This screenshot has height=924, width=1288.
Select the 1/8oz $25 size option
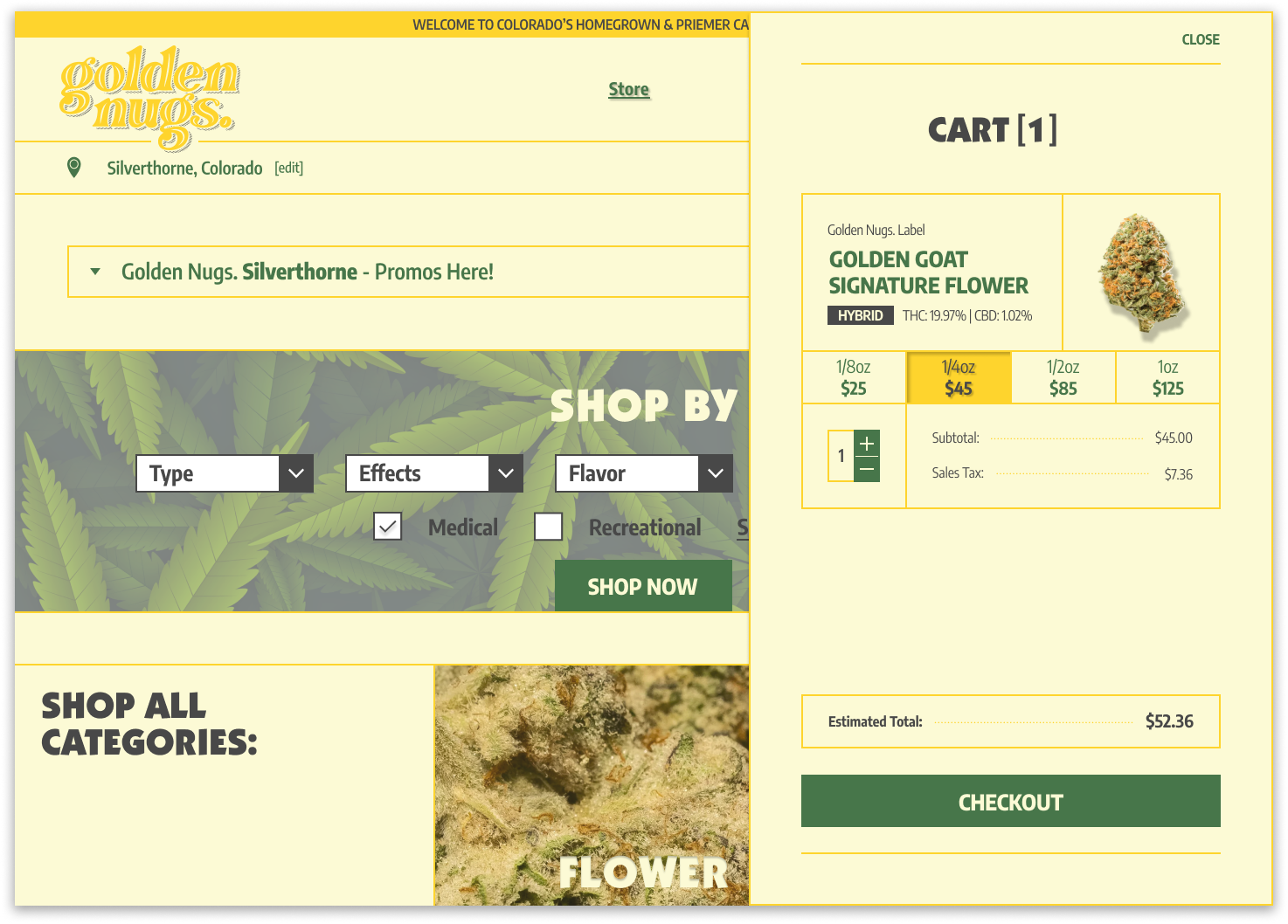854,377
